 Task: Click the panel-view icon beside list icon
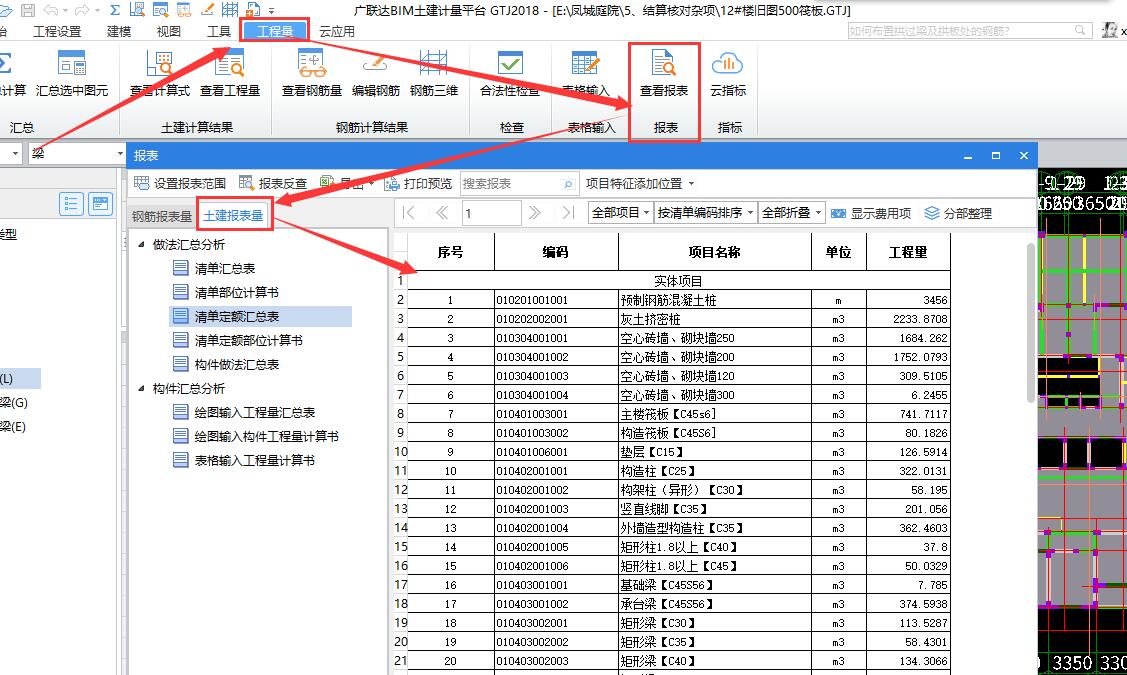(101, 203)
